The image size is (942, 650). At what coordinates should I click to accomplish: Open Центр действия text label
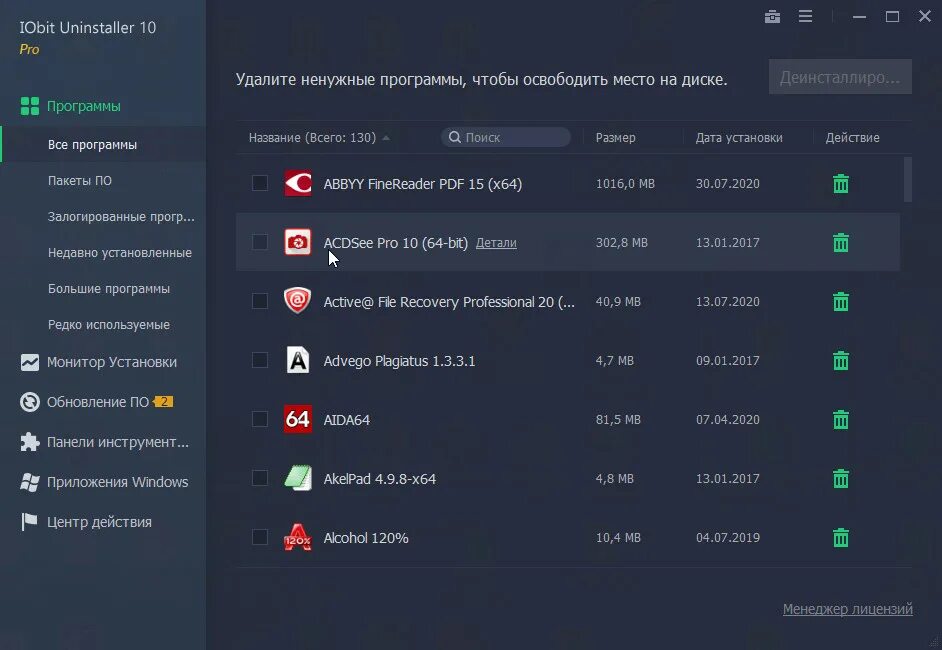pyautogui.click(x=99, y=522)
